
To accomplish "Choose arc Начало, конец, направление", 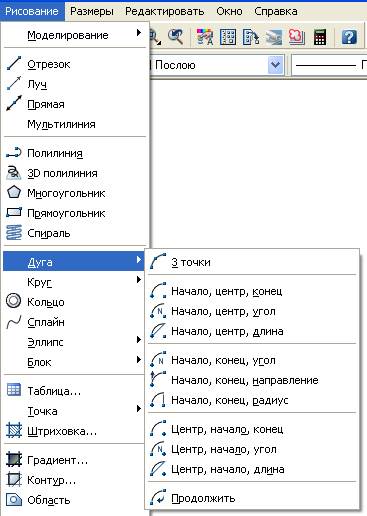I will click(x=252, y=380).
